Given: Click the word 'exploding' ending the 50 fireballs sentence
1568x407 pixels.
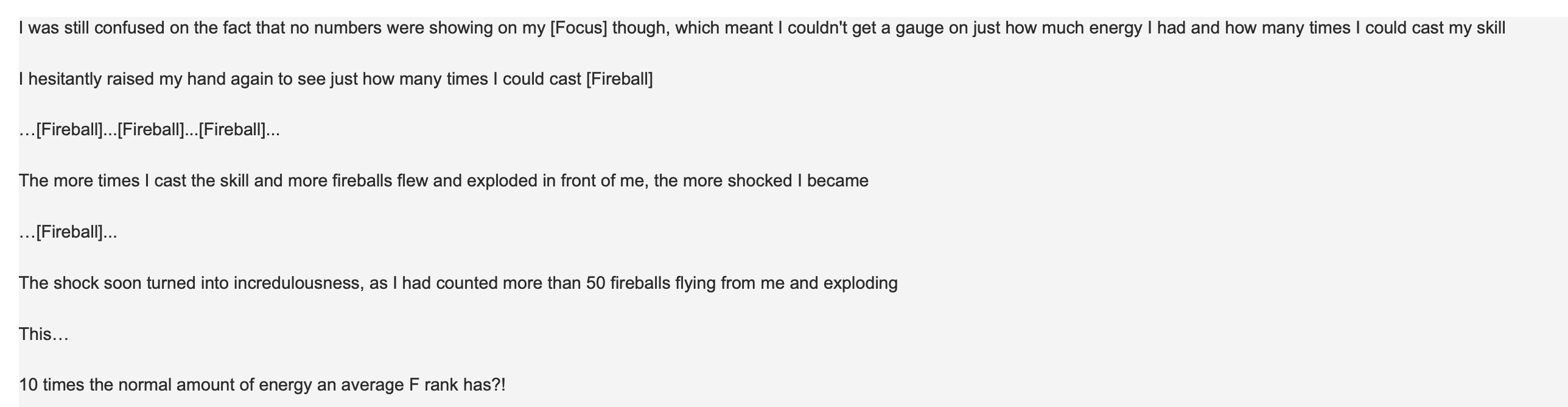Looking at the screenshot, I should (860, 283).
